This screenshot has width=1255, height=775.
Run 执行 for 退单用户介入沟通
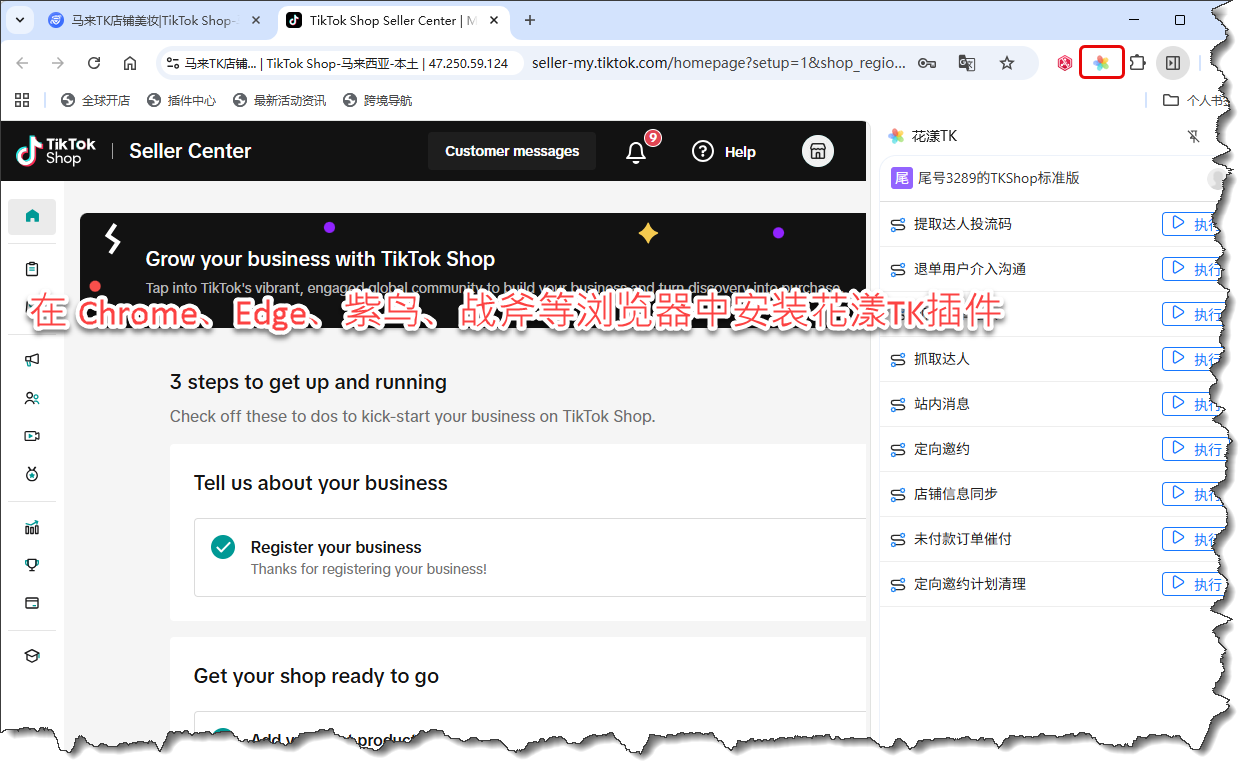(x=1193, y=269)
